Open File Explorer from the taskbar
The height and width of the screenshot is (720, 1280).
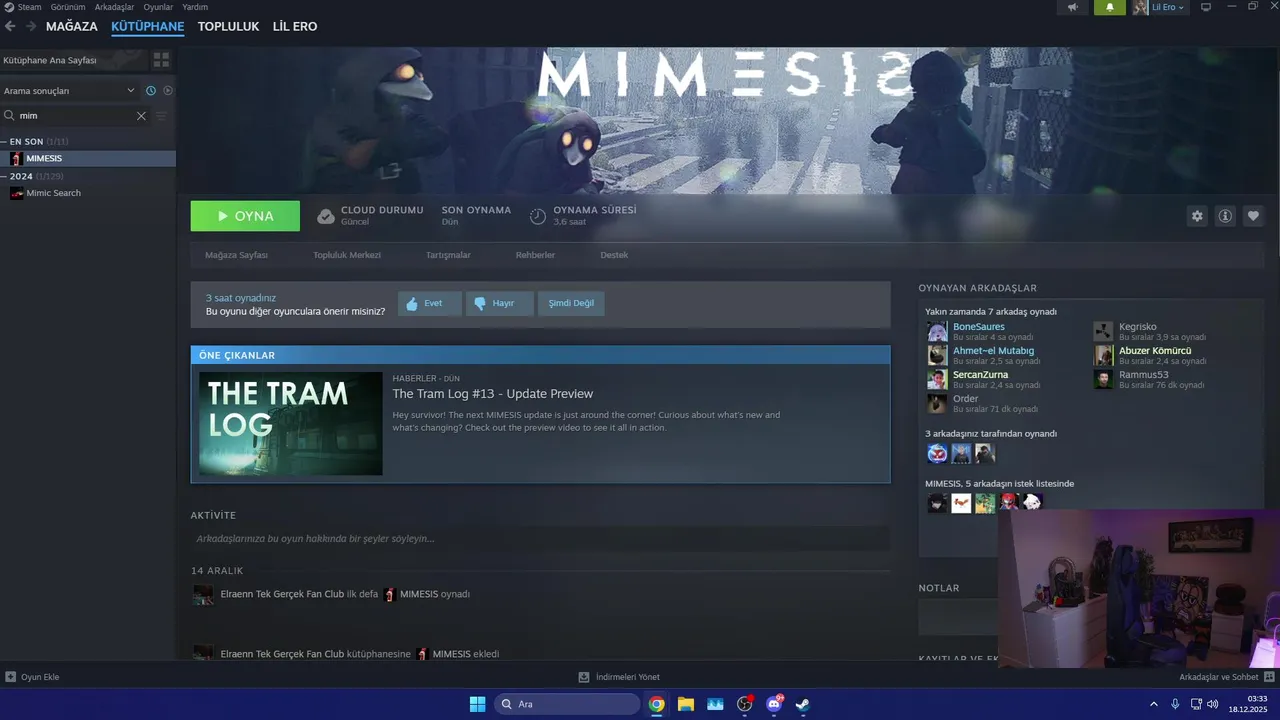pos(686,704)
